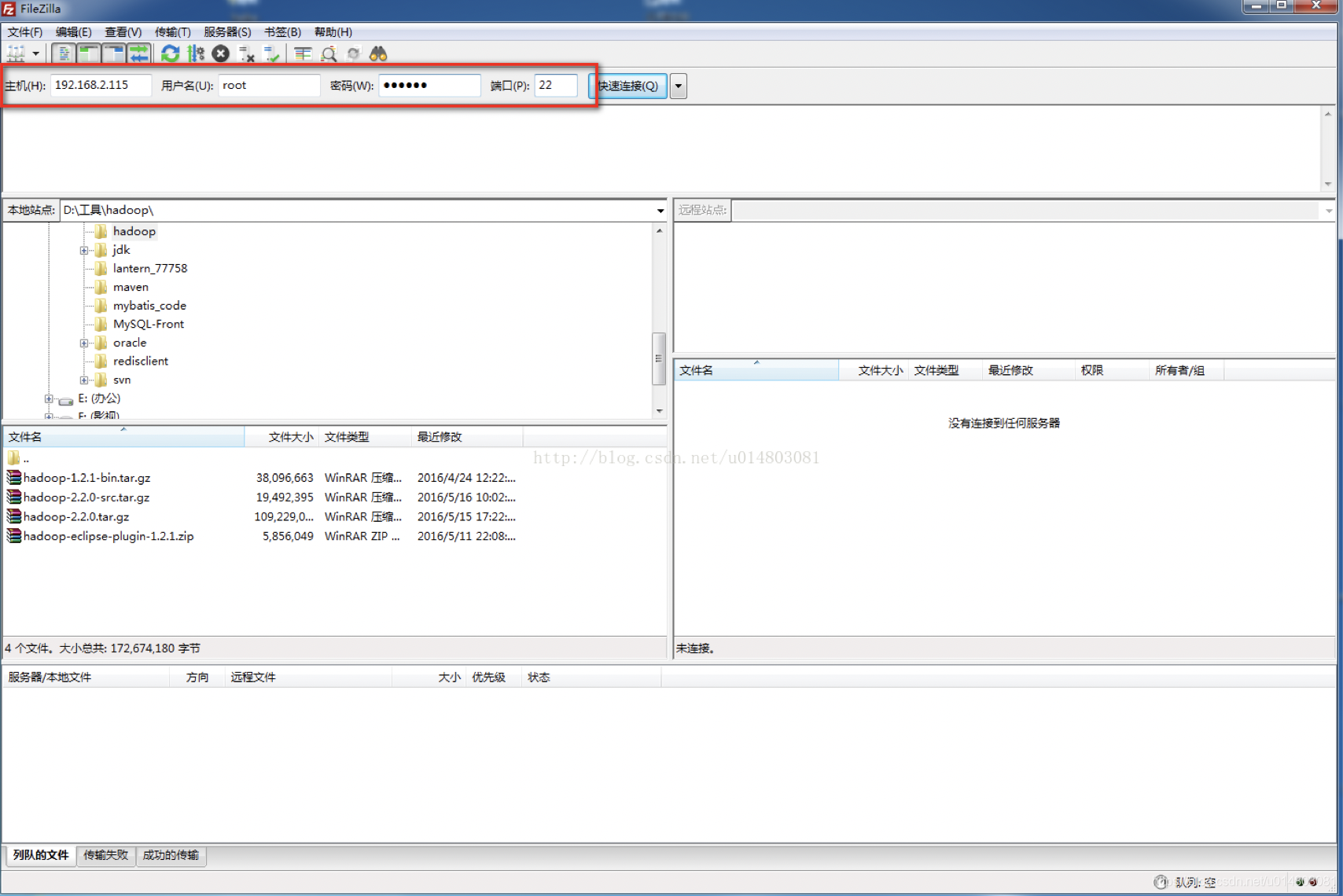1343x896 pixels.
Task: Sort remote list by 所有者/组 column
Action: (x=1186, y=370)
